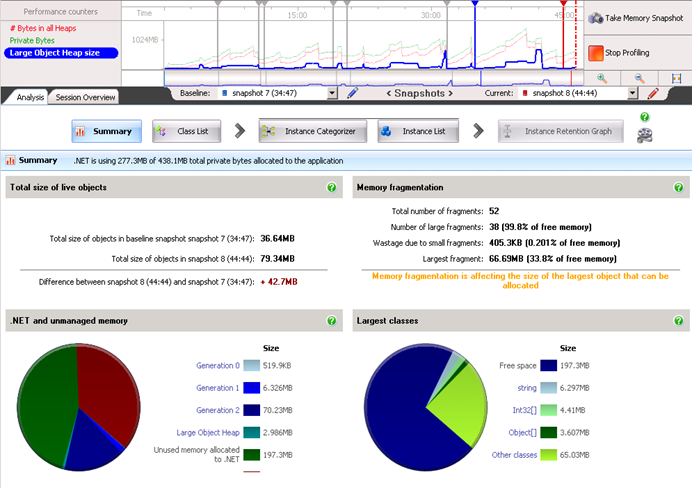The image size is (692, 488).
Task: Click the green help icon above film camera
Action: click(644, 117)
